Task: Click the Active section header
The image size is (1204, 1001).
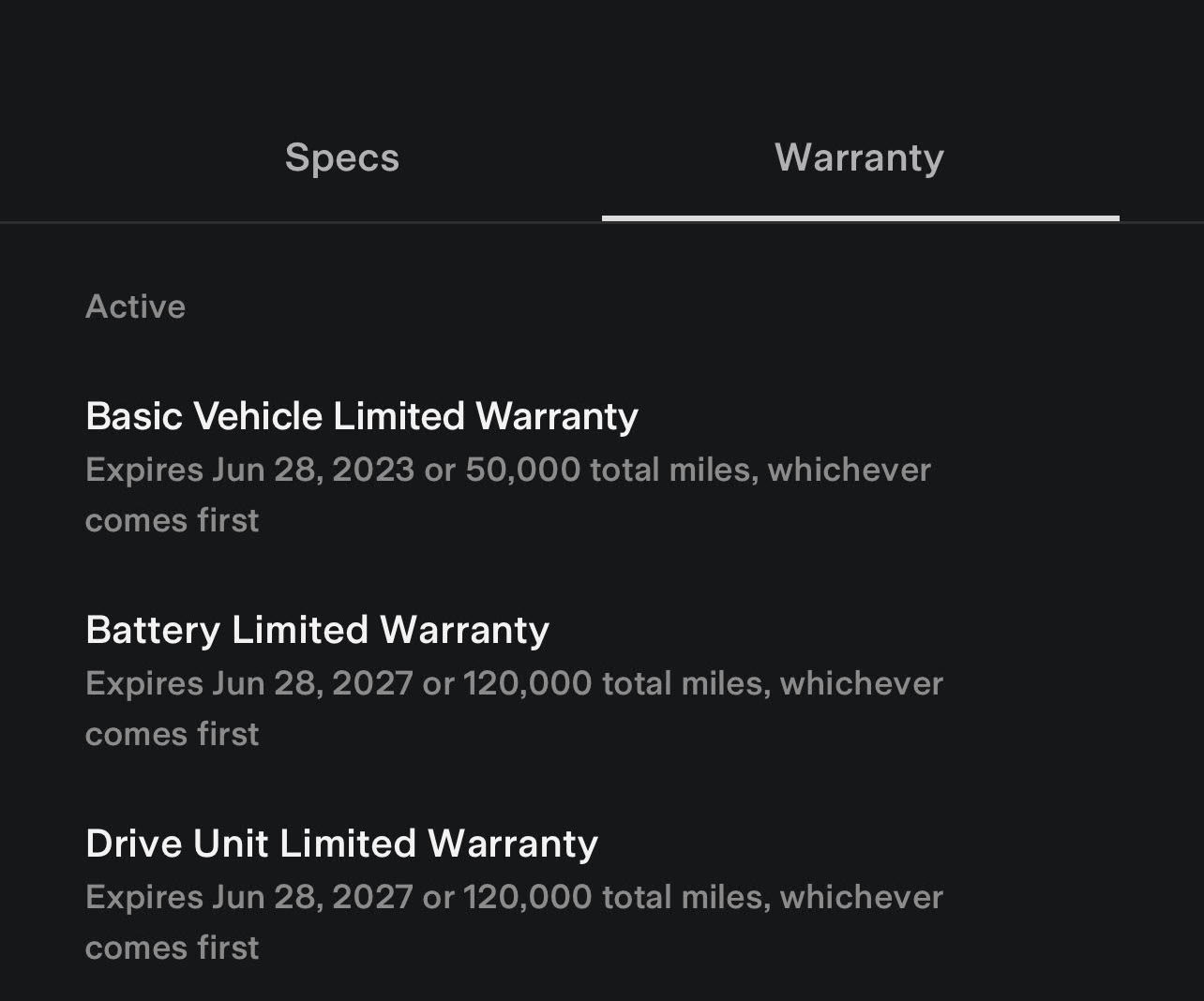Action: pyautogui.click(x=135, y=306)
